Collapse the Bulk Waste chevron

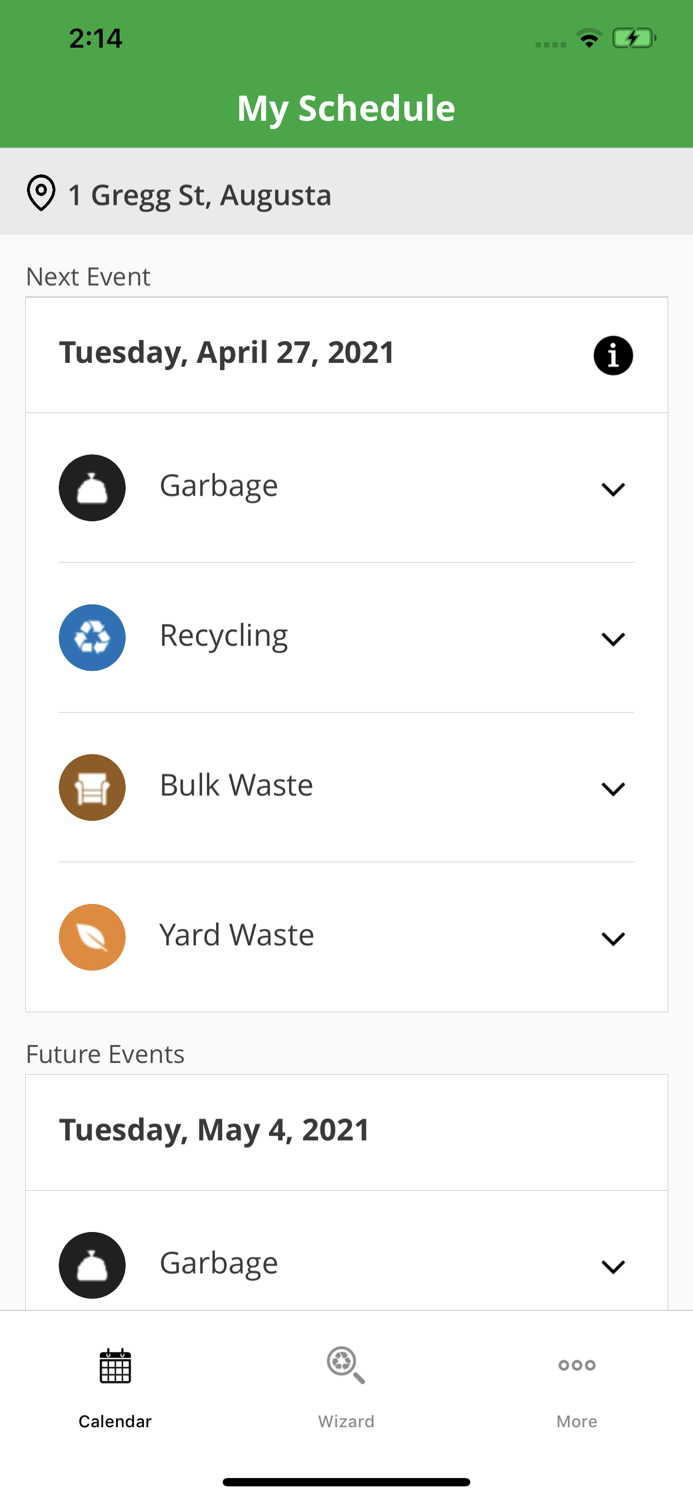coord(613,788)
